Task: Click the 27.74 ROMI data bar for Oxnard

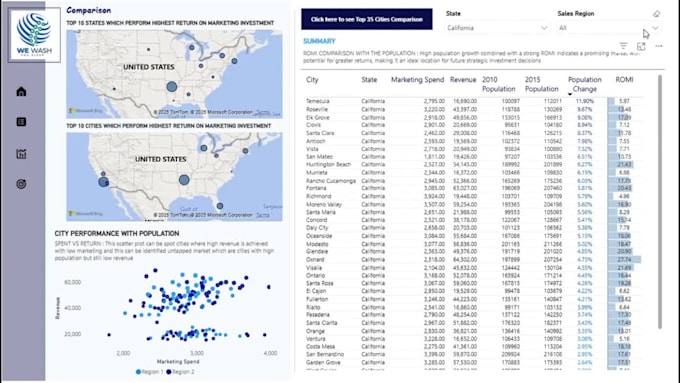Action: click(624, 259)
